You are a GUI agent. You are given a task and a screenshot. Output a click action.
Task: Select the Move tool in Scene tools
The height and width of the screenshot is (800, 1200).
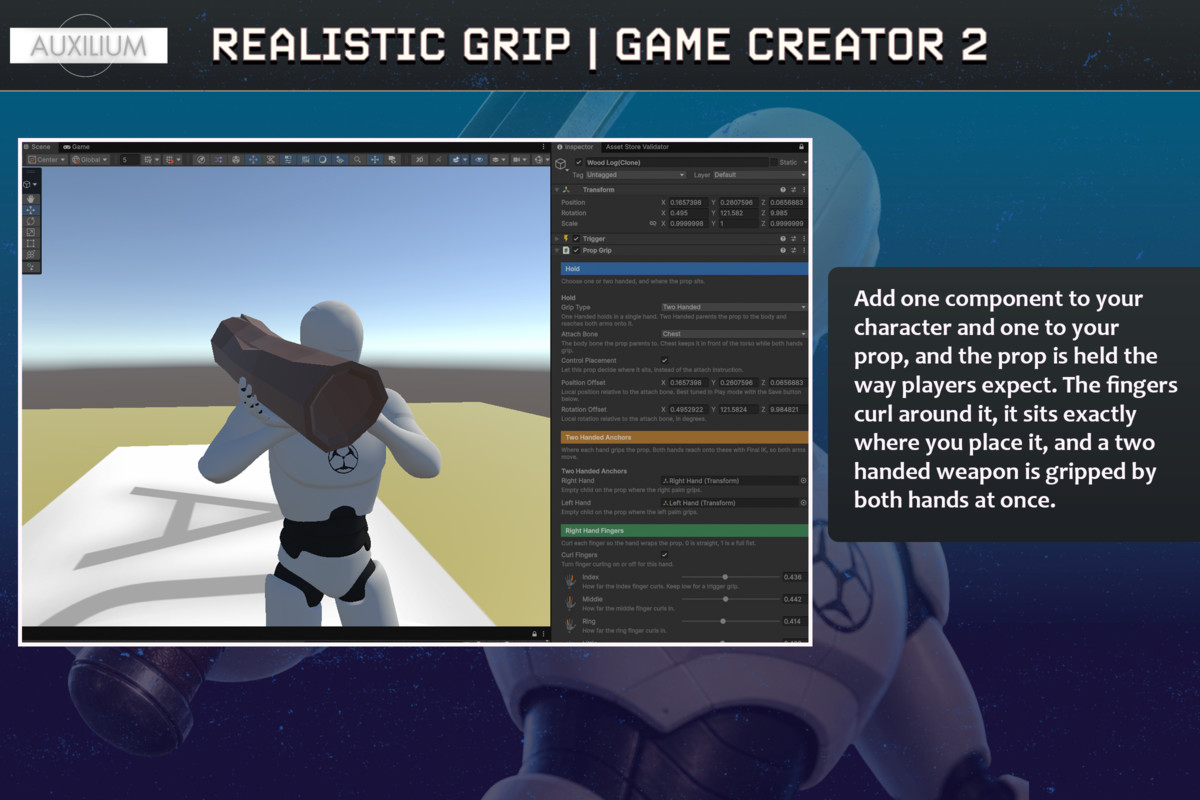coord(31,210)
